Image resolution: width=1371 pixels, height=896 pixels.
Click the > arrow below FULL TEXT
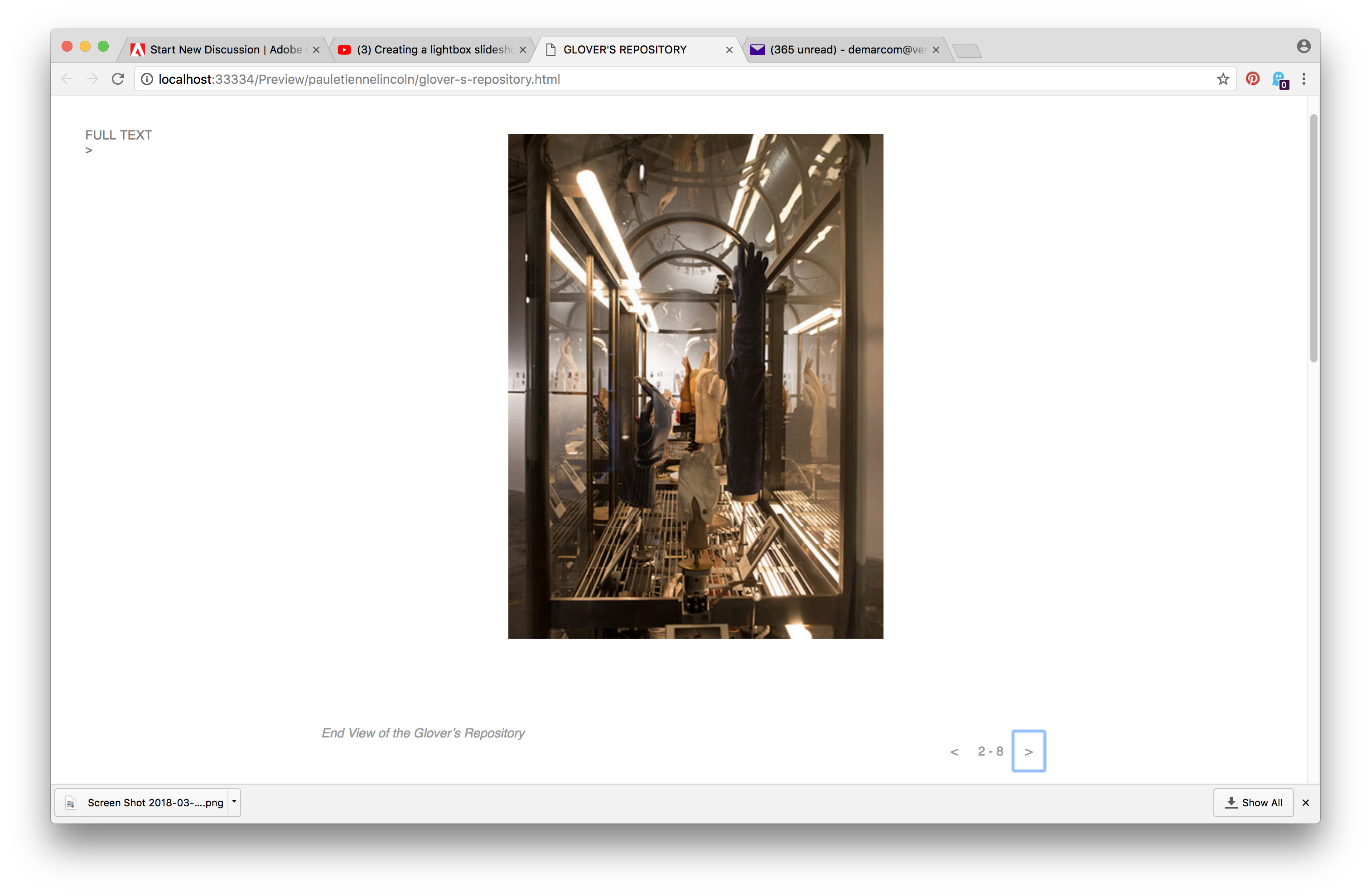(x=89, y=150)
